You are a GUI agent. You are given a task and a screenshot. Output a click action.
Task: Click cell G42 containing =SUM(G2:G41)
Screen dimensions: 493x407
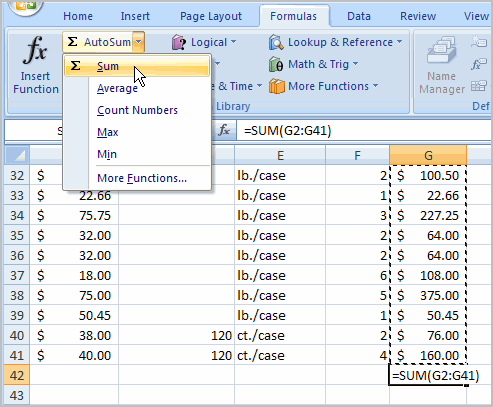click(x=428, y=375)
